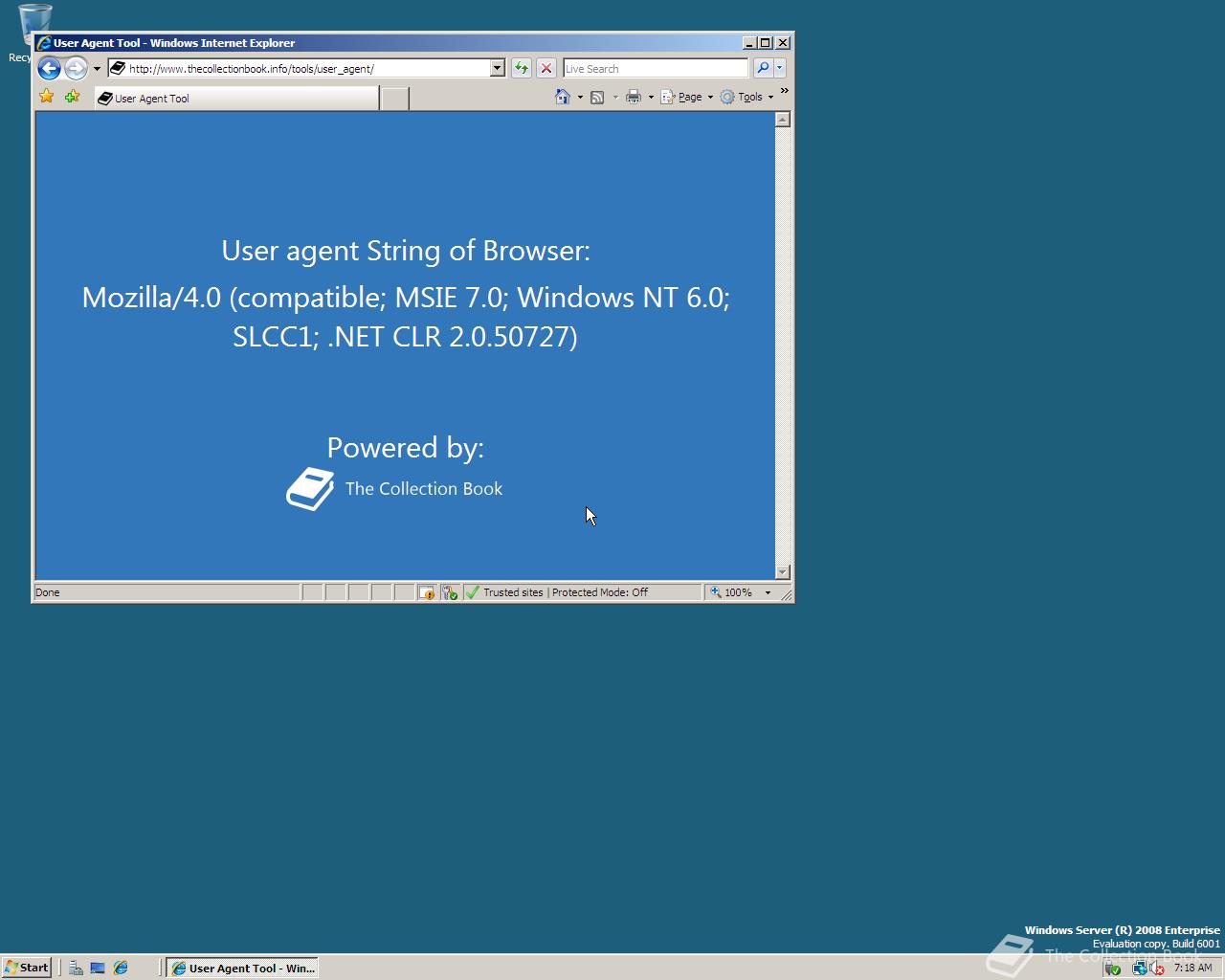
Task: Click Show Desktop Quick Launch icon
Action: [x=98, y=968]
